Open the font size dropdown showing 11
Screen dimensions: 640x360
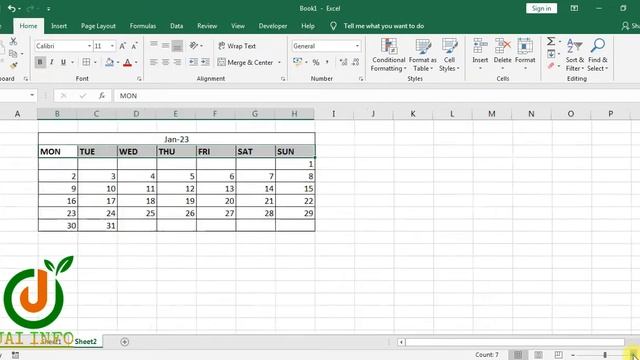click(112, 46)
